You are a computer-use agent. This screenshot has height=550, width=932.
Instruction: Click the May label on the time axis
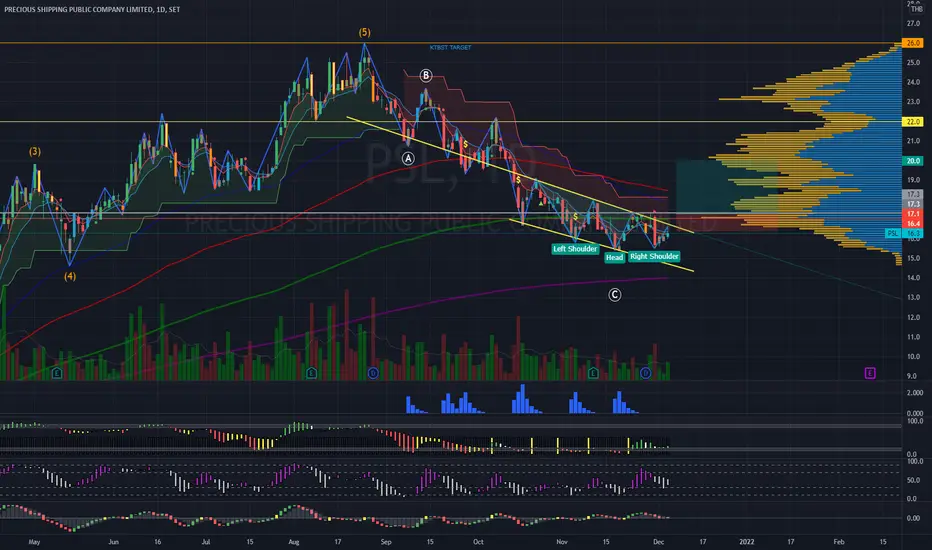click(x=34, y=542)
